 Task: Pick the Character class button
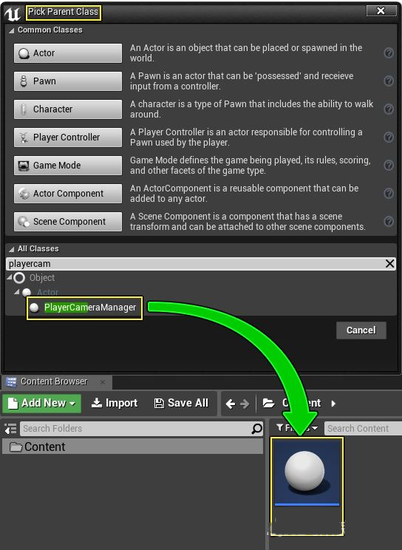click(x=68, y=109)
